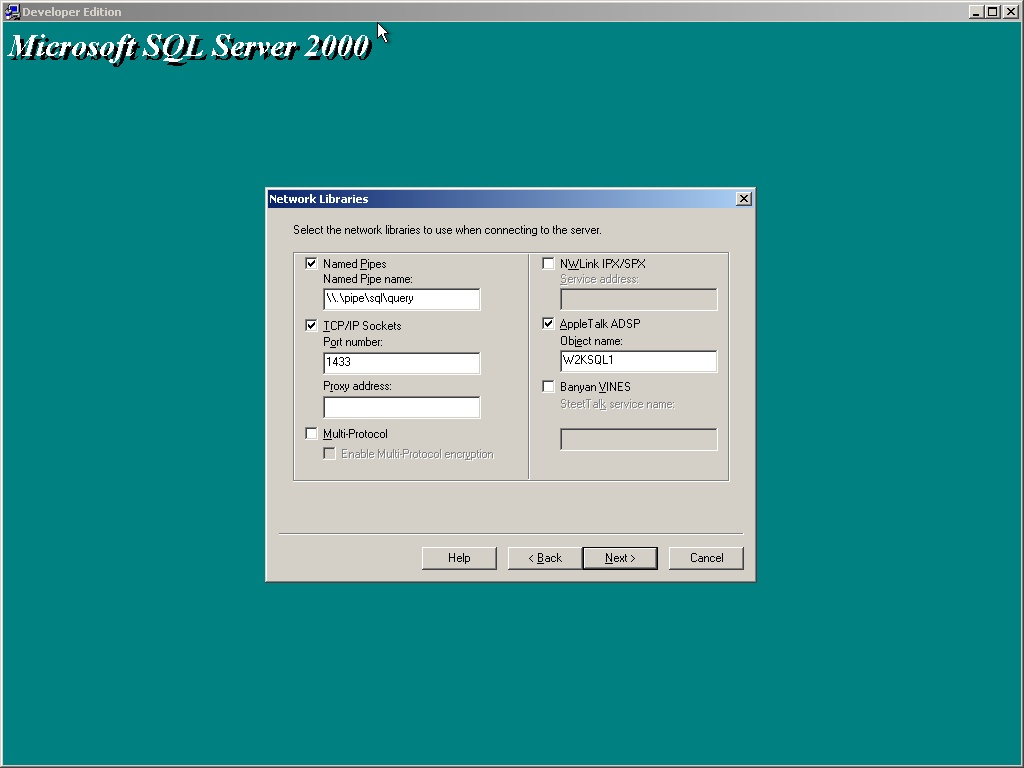
Task: Close the Network Libraries dialog
Action: pos(743,199)
